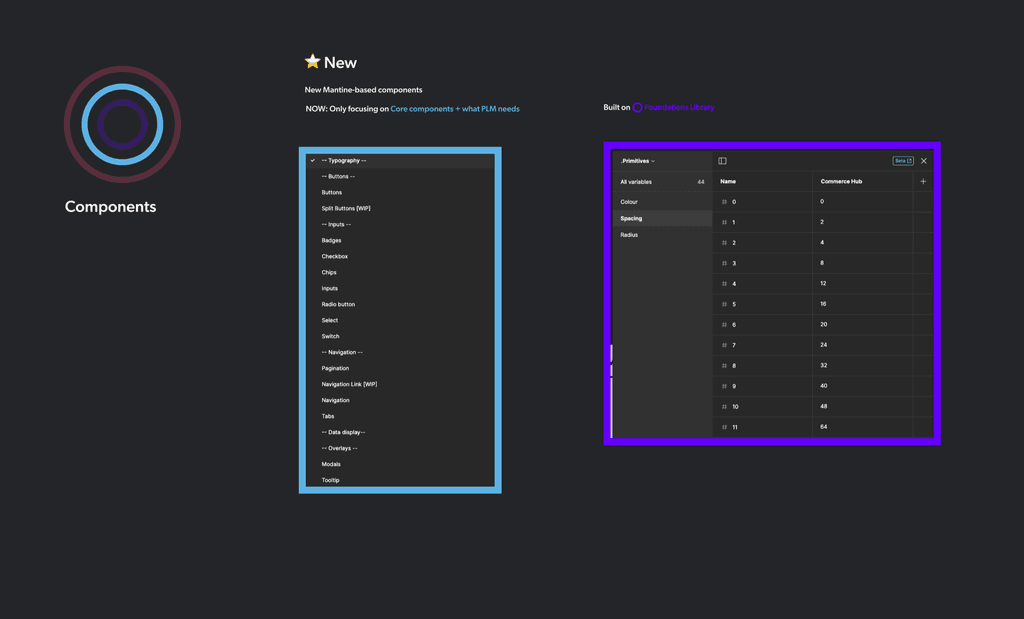Click value 64 in Commerce Hub column
The image size is (1024, 619).
click(x=824, y=426)
